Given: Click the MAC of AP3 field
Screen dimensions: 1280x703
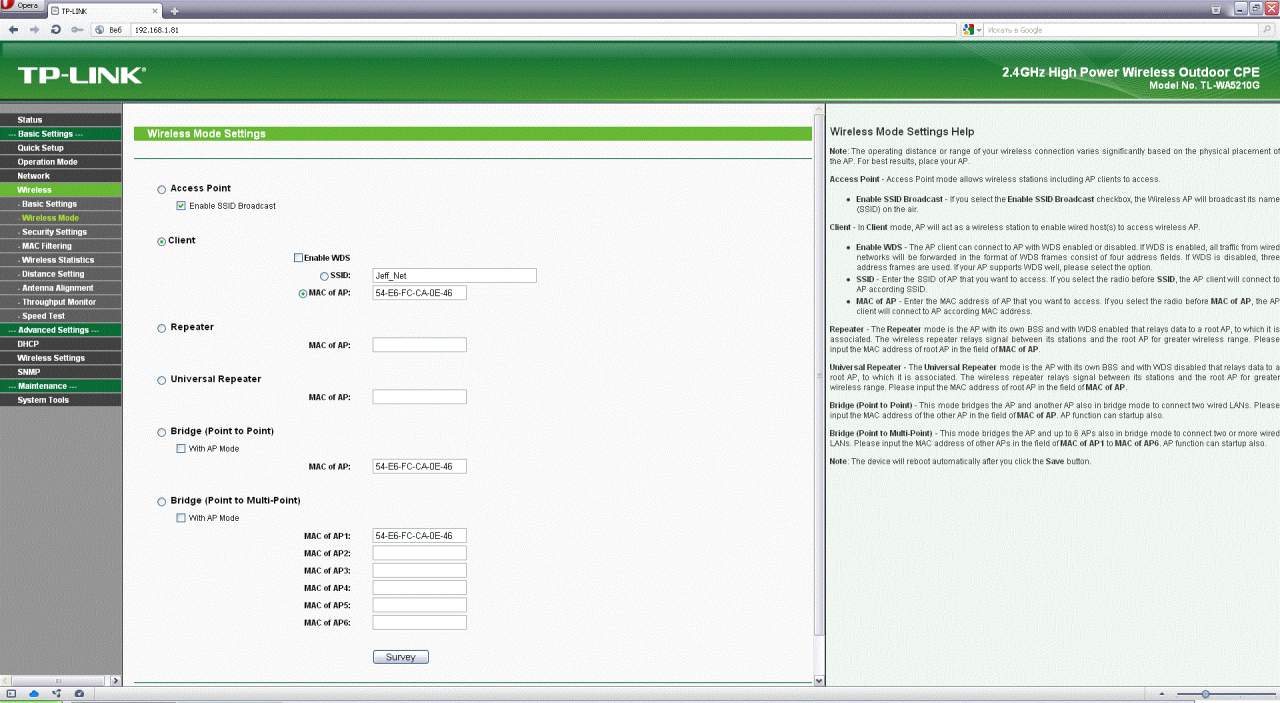Looking at the screenshot, I should (419, 571).
